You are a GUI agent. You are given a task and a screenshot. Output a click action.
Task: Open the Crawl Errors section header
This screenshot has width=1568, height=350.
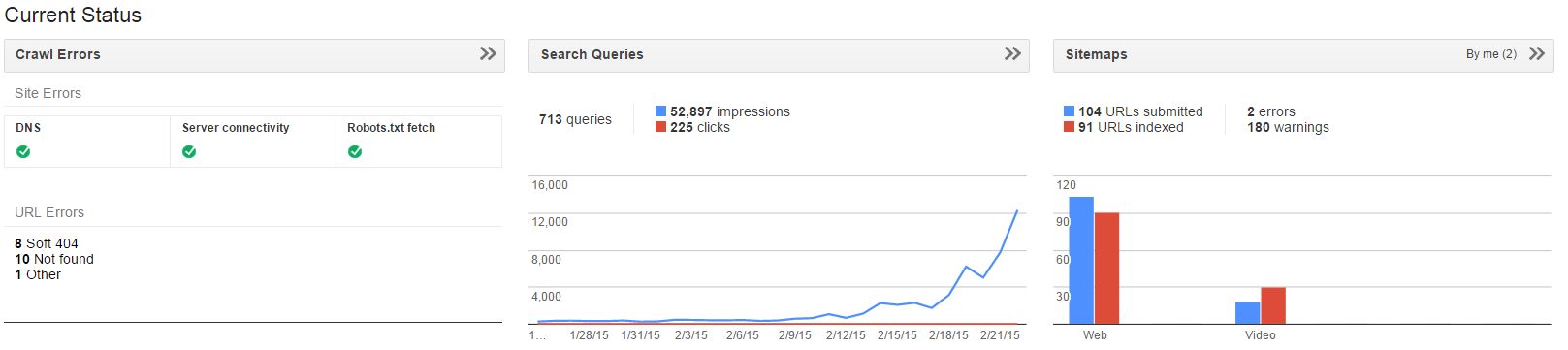(254, 55)
